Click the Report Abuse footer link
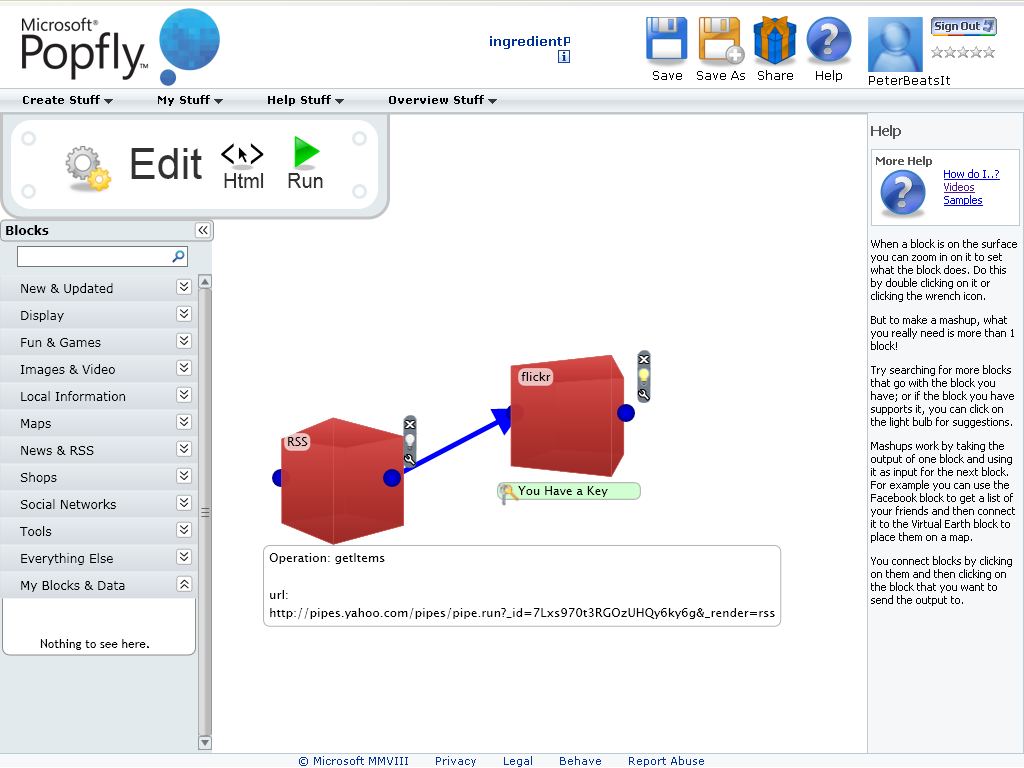The height and width of the screenshot is (768, 1024). point(666,761)
